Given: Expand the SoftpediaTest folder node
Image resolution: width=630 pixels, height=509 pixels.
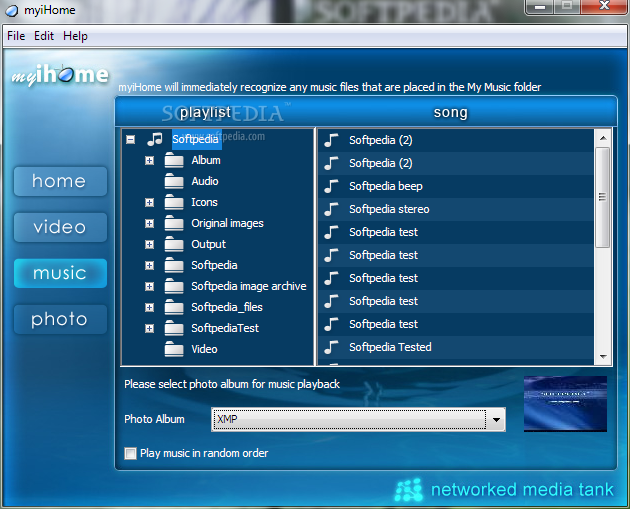Looking at the screenshot, I should point(149,328).
